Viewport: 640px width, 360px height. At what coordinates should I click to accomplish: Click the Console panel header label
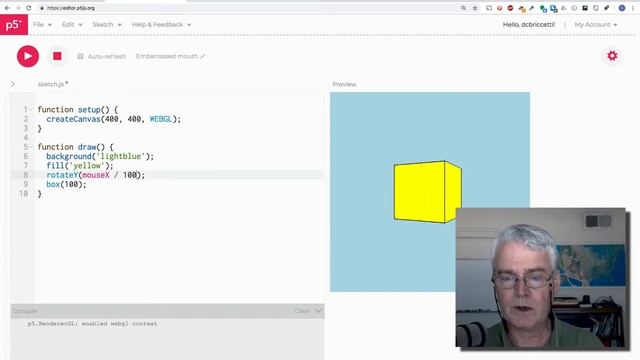click(x=25, y=311)
